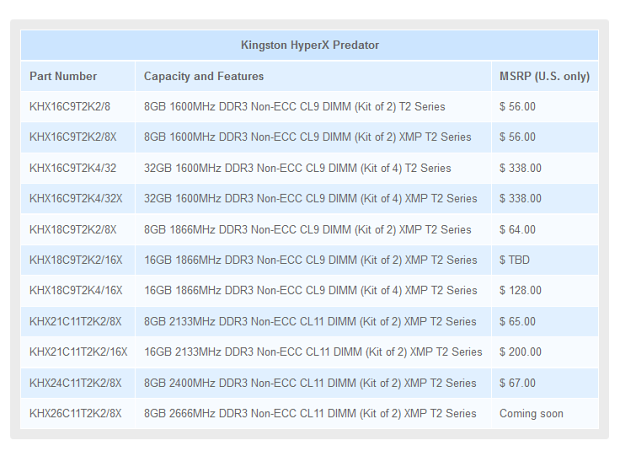Click part number KHX21C11T2K2/16X

78,352
